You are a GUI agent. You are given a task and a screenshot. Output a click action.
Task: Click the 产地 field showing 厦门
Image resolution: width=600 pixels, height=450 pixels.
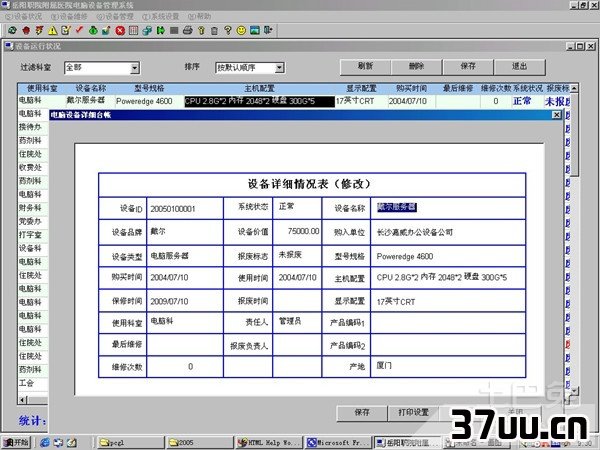pos(448,366)
